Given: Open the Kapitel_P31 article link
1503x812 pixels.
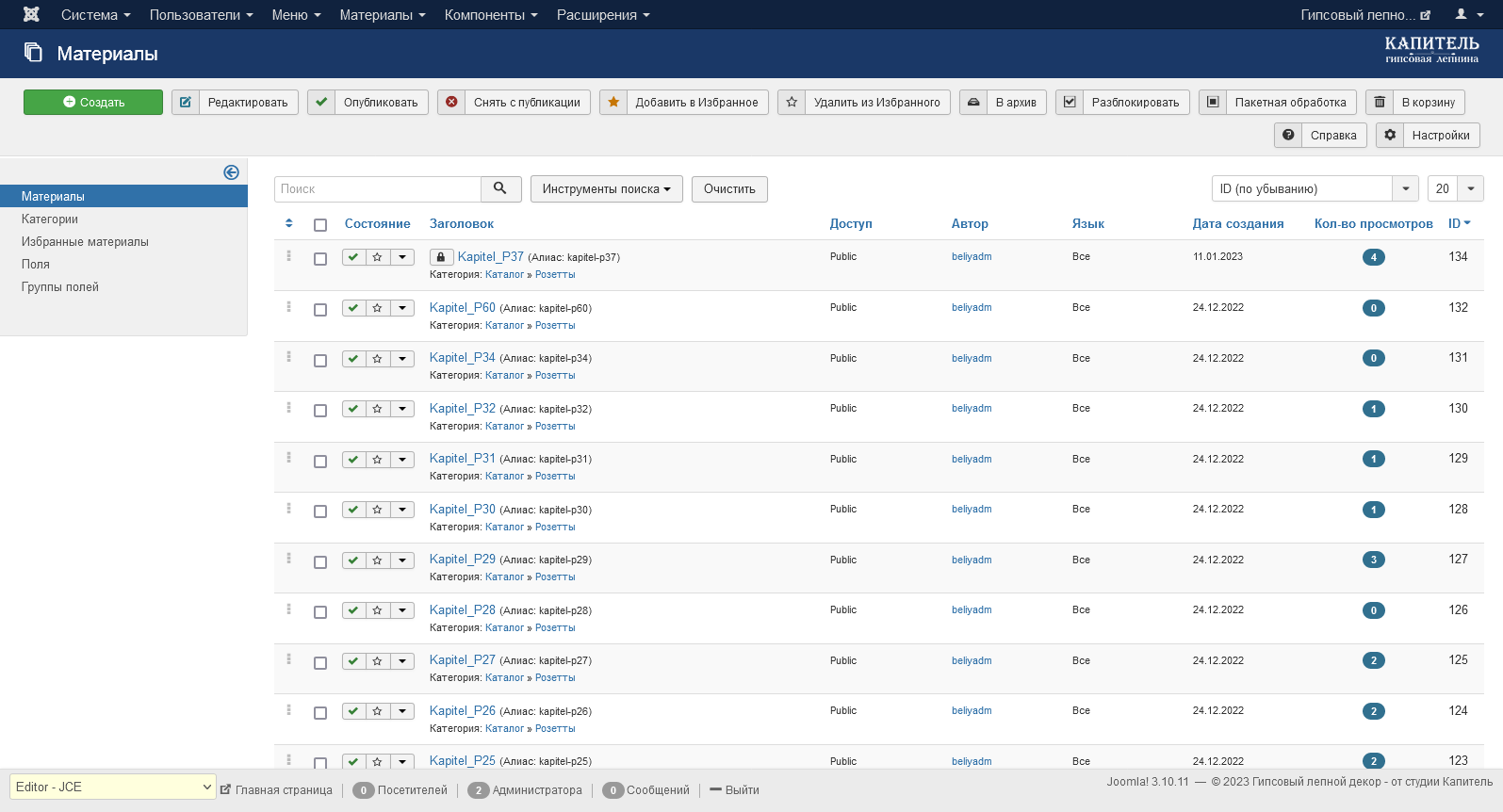Looking at the screenshot, I should [x=462, y=459].
